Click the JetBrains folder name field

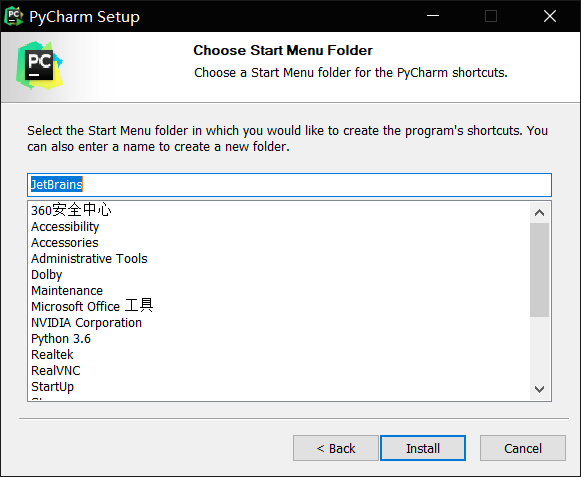point(289,185)
